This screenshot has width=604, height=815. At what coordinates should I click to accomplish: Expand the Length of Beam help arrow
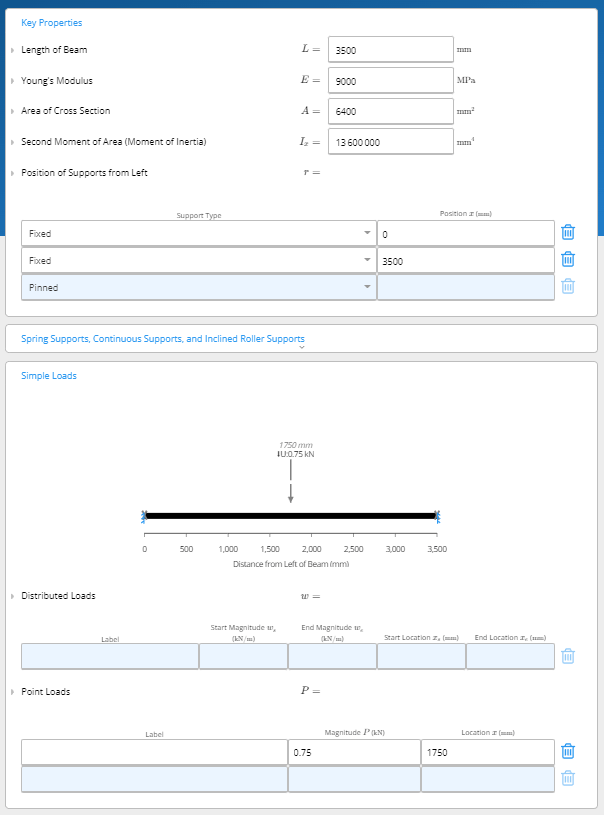(12, 50)
